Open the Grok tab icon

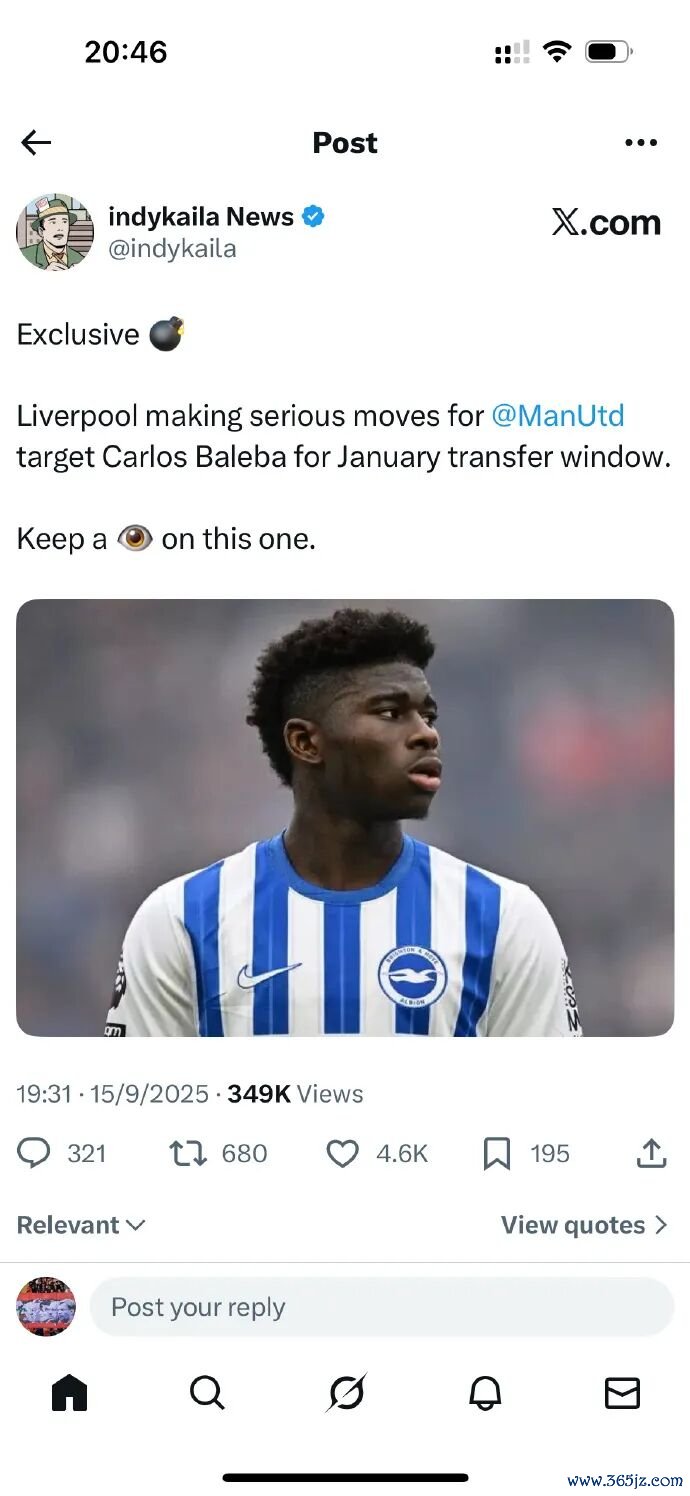(x=346, y=1392)
